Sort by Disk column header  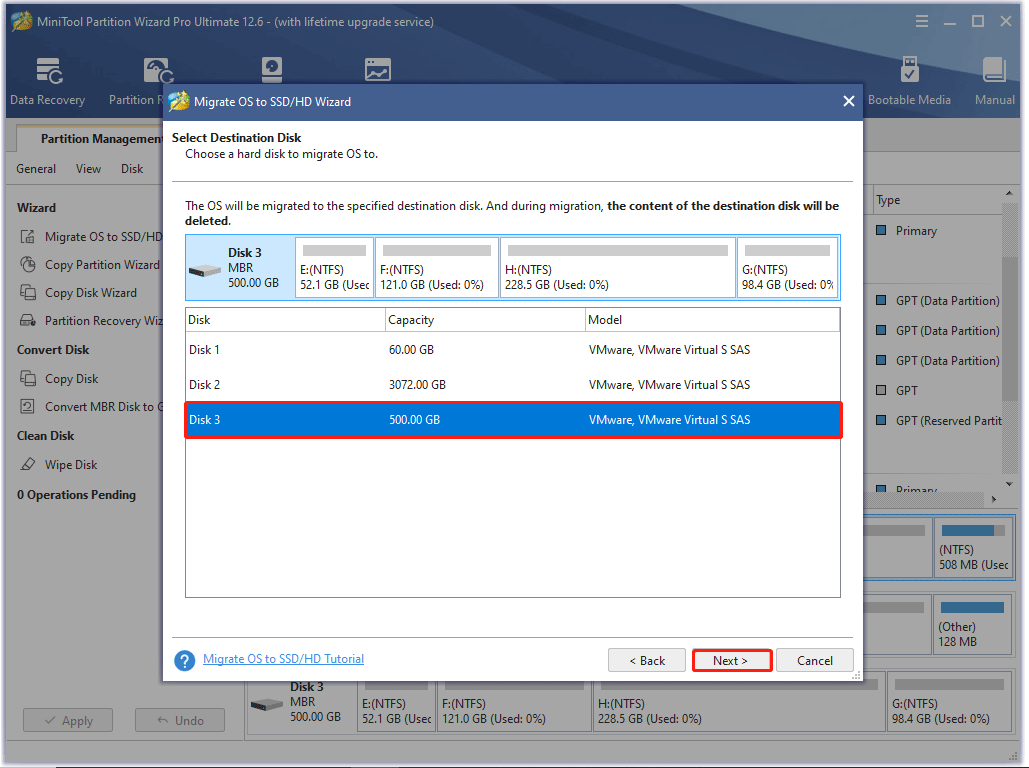(x=285, y=320)
